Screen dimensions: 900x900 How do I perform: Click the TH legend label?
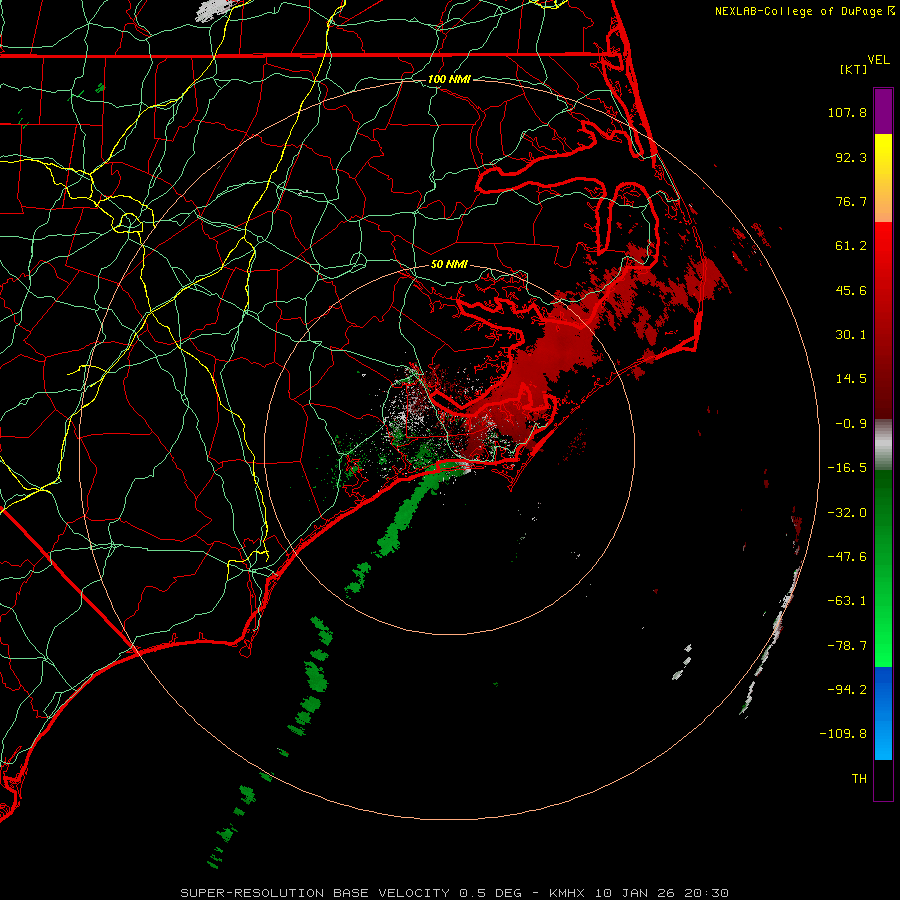click(859, 779)
